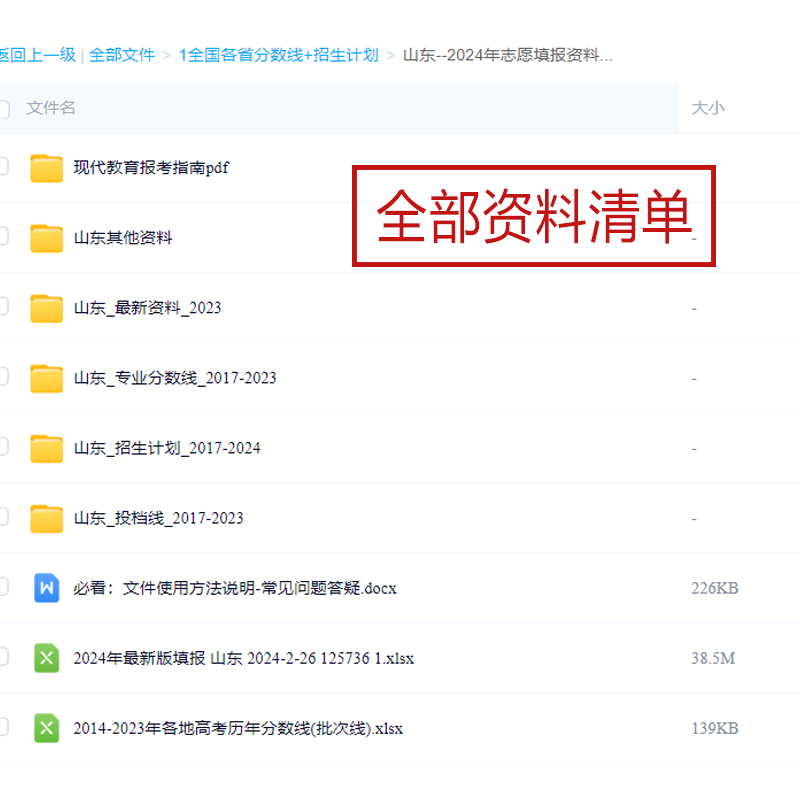Screen dimensions: 800x800
Task: Check the box for 山东_专业分数线_2017-2023
Action: click(3, 376)
